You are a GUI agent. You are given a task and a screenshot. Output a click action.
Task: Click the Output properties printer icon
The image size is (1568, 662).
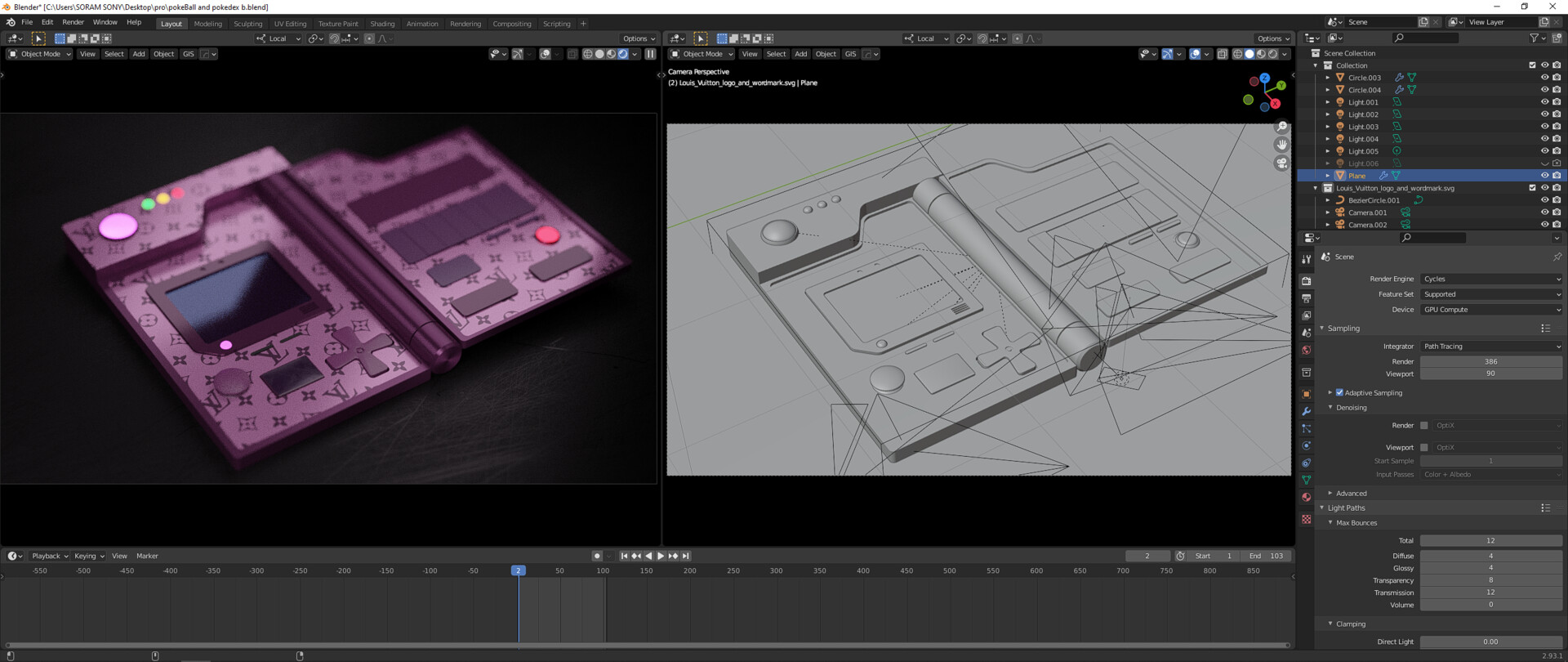tap(1307, 298)
